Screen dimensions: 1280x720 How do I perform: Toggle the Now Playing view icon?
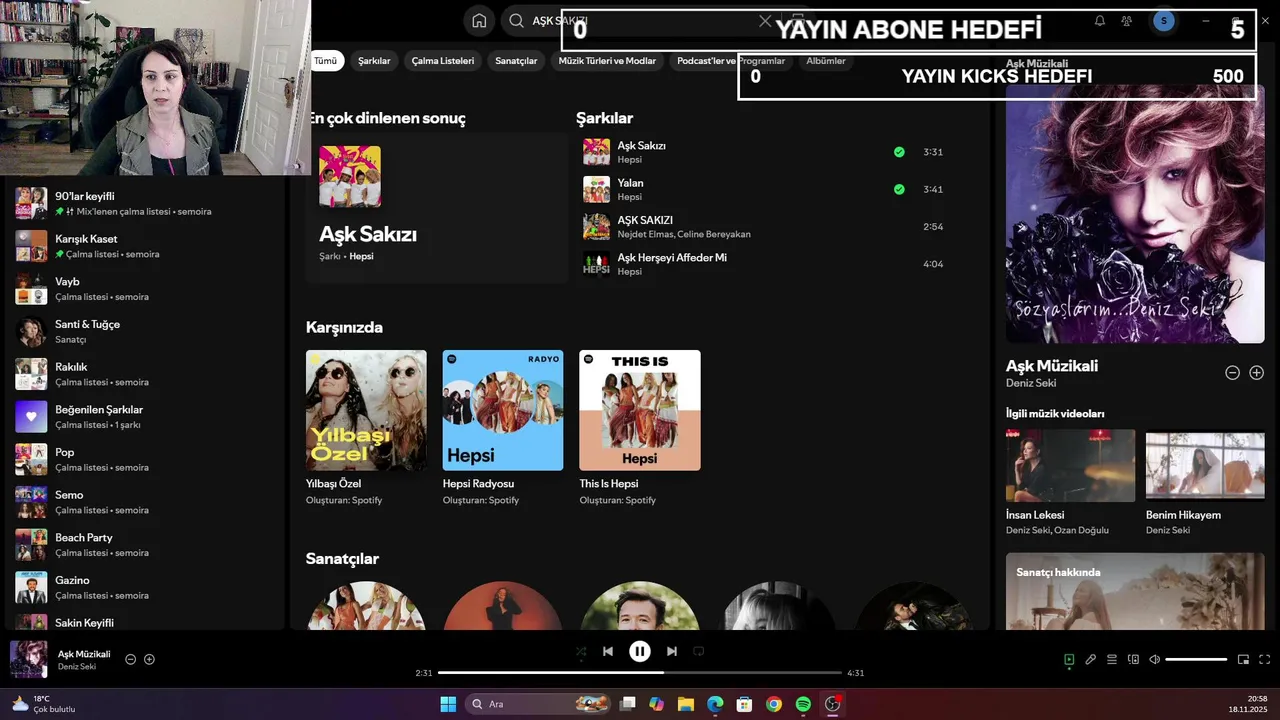click(x=1069, y=659)
